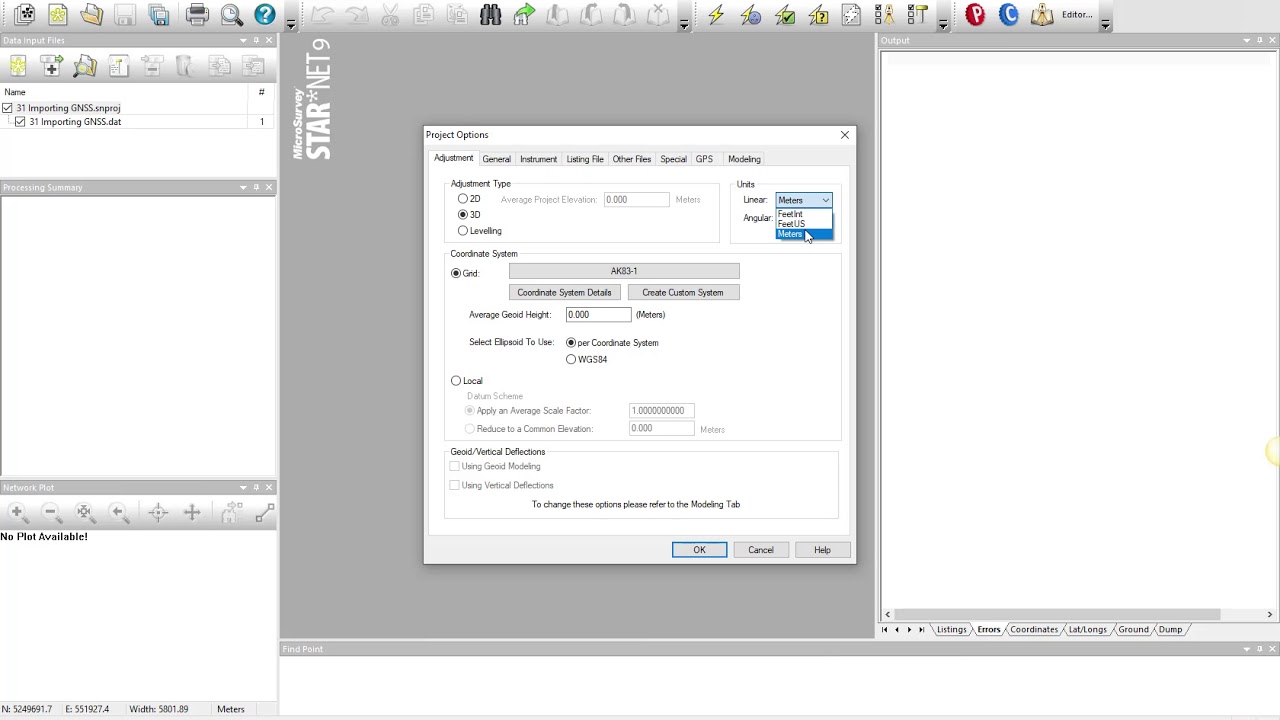Open Processing Summary panel menu arrow
Image resolution: width=1280 pixels, height=720 pixels.
coord(243,187)
